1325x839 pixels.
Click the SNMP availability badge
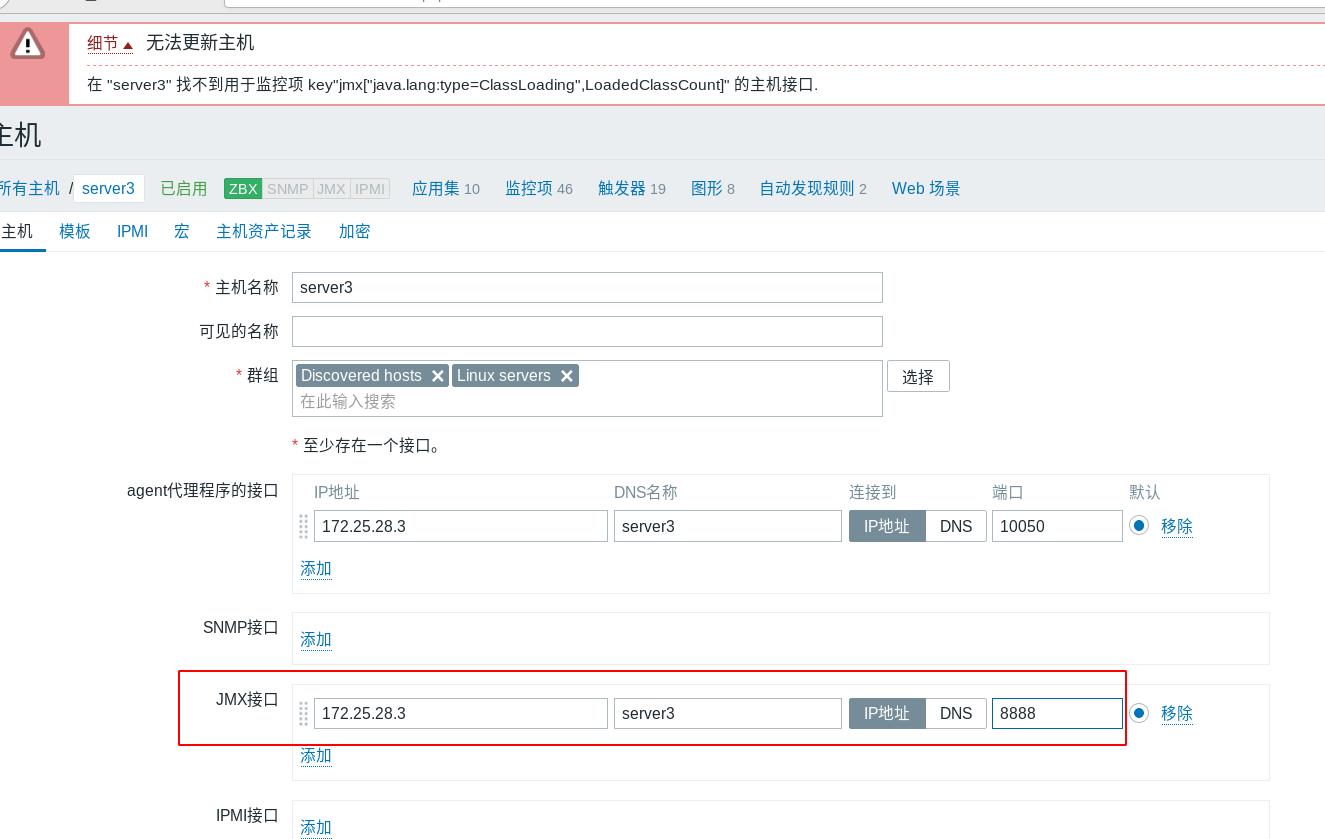(288, 188)
